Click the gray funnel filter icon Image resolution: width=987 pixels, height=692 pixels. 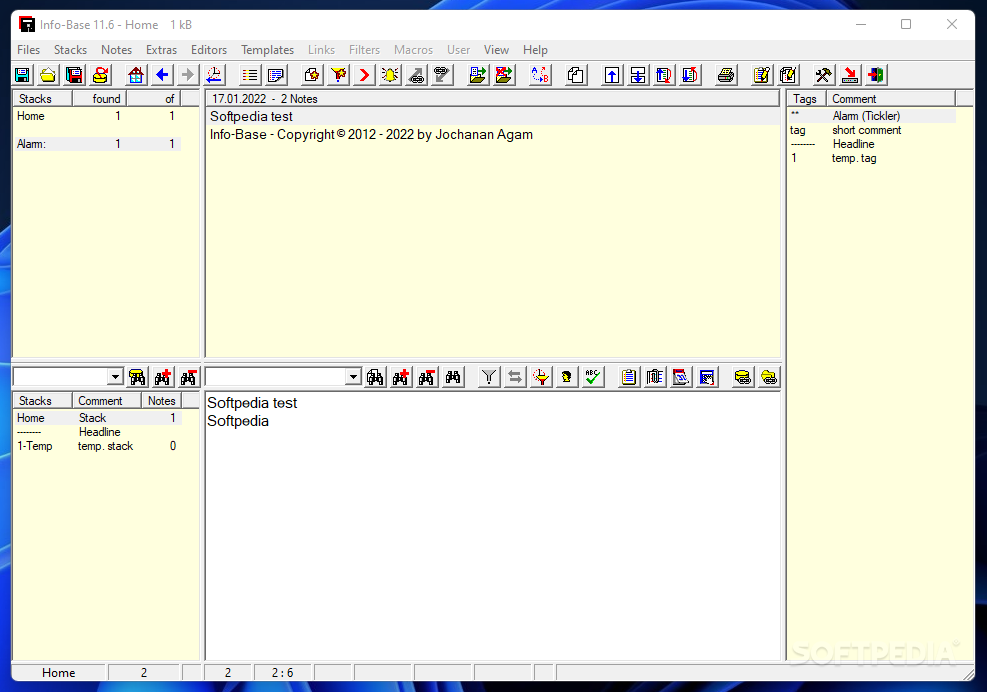pos(489,377)
